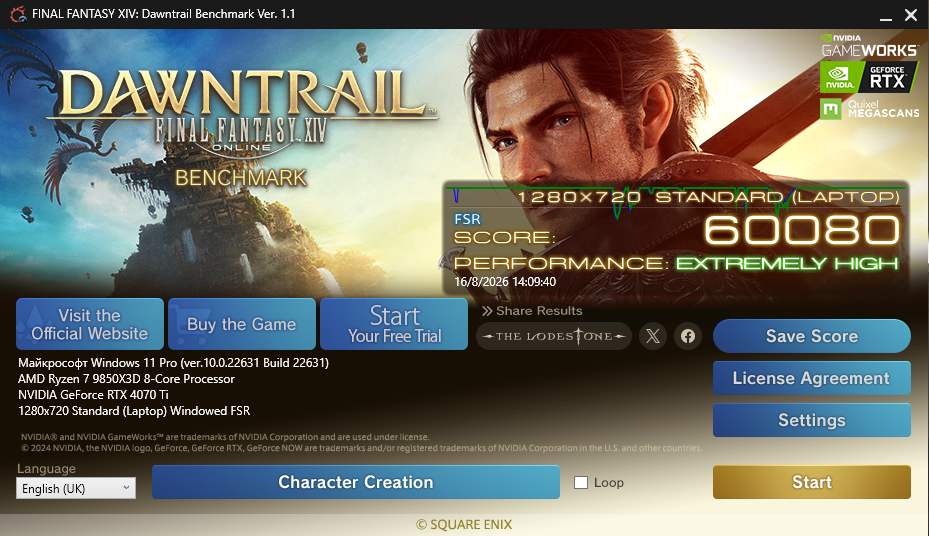Image resolution: width=929 pixels, height=536 pixels.
Task: Click the AMD Ryzen 7 9850X3D line
Action: [x=126, y=378]
